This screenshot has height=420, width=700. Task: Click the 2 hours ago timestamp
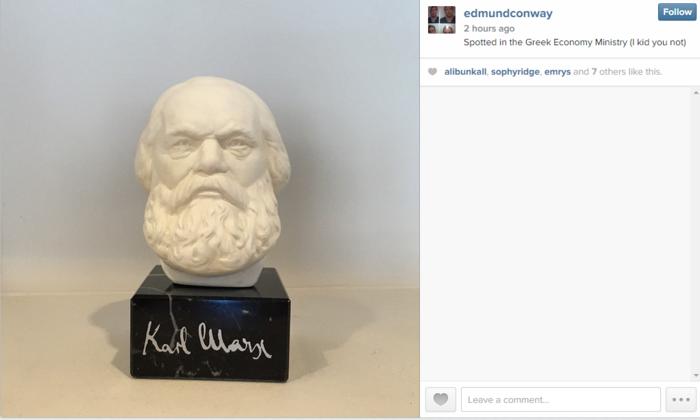click(489, 29)
